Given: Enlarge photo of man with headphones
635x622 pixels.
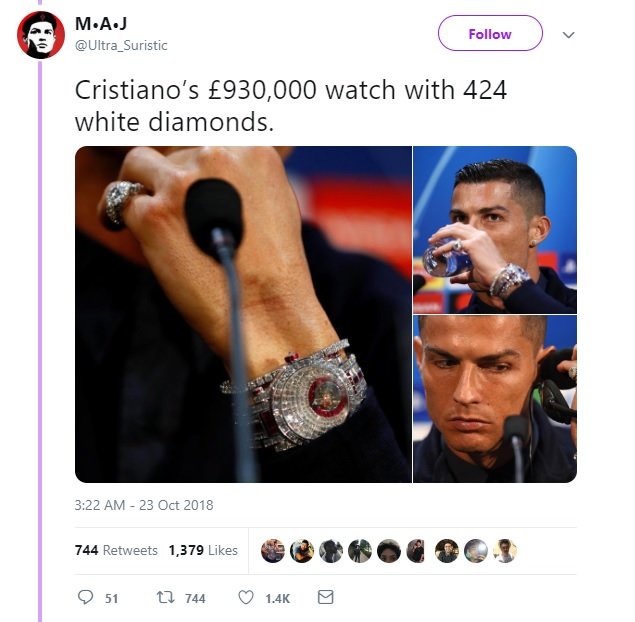Looking at the screenshot, I should (x=495, y=399).
